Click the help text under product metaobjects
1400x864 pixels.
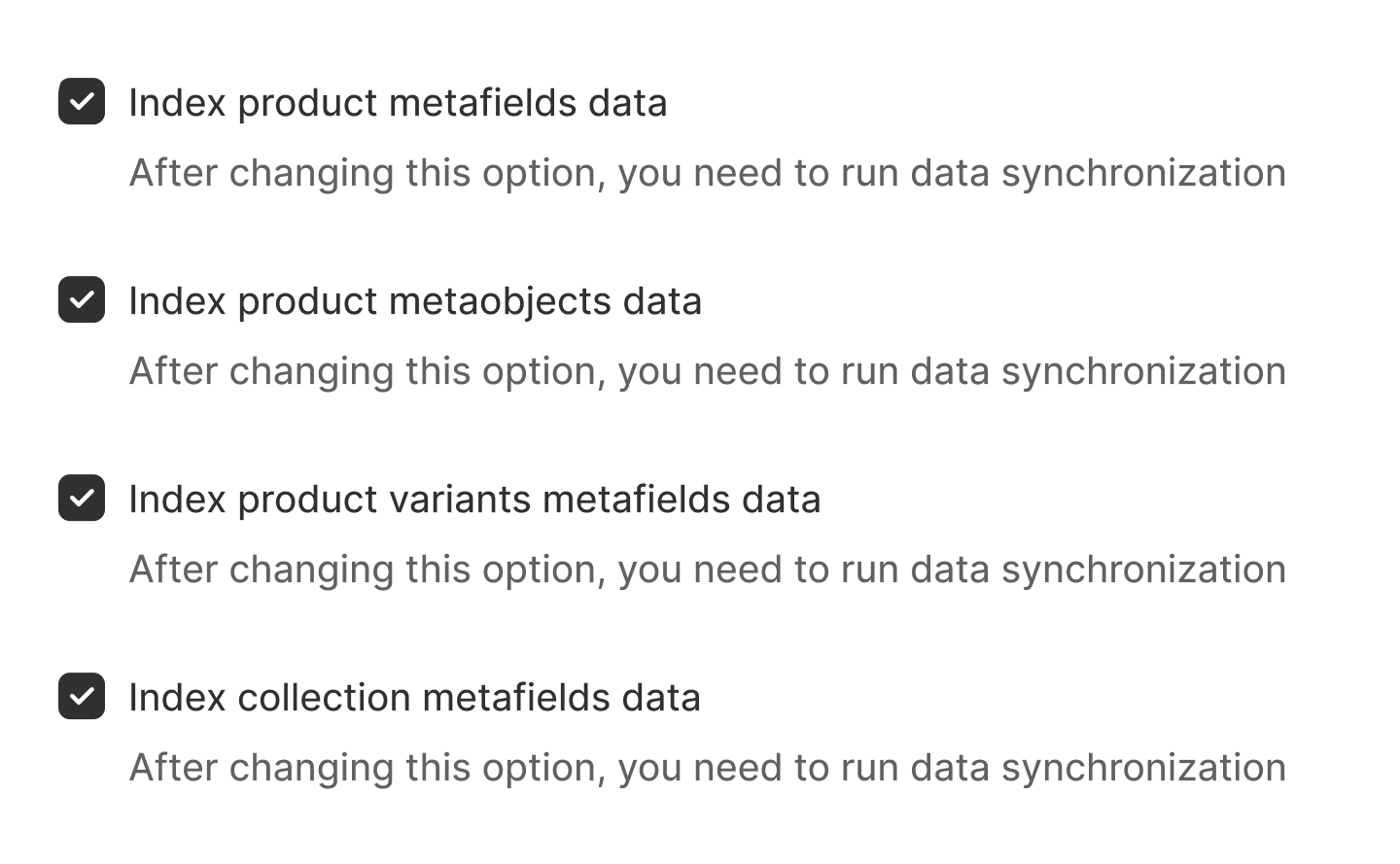click(x=707, y=371)
